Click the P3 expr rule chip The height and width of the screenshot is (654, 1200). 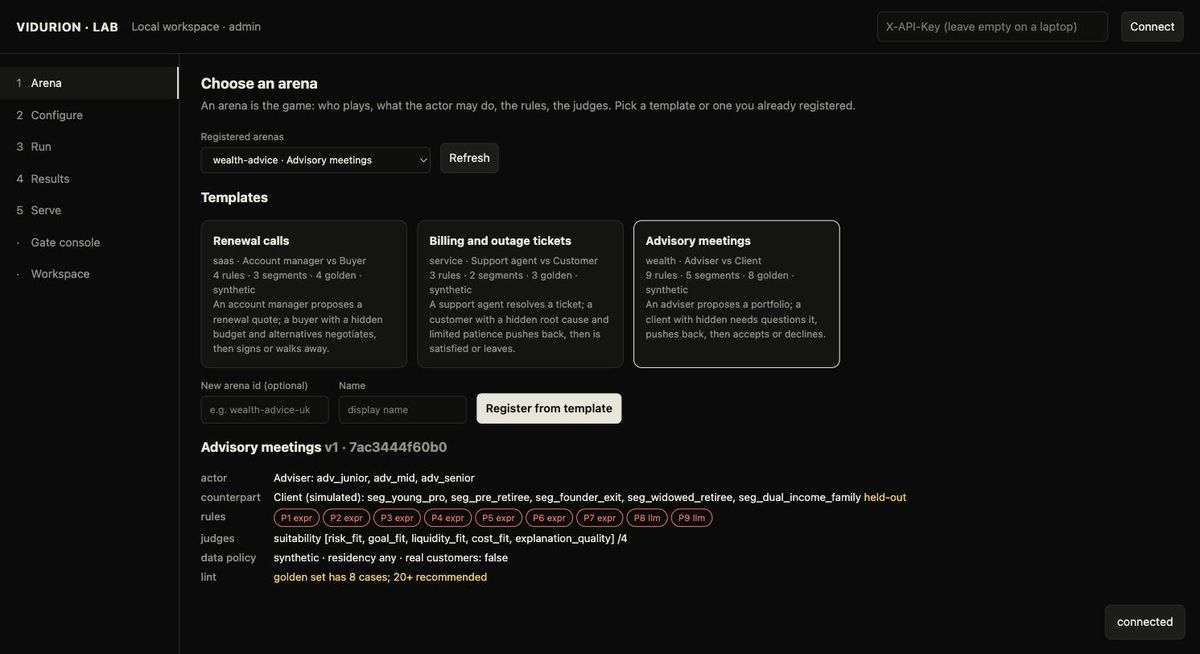coord(397,518)
